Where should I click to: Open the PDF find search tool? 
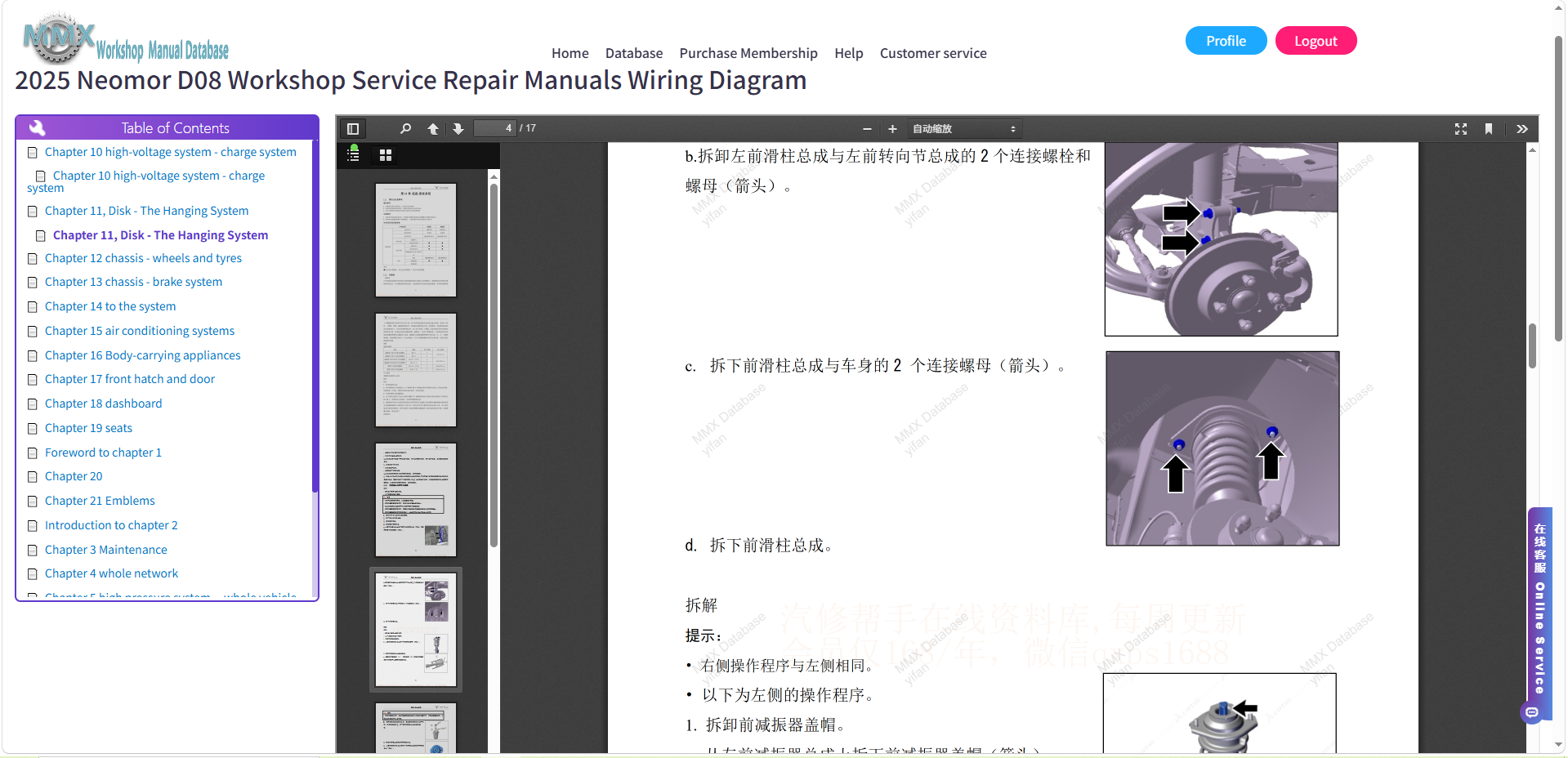tap(405, 129)
